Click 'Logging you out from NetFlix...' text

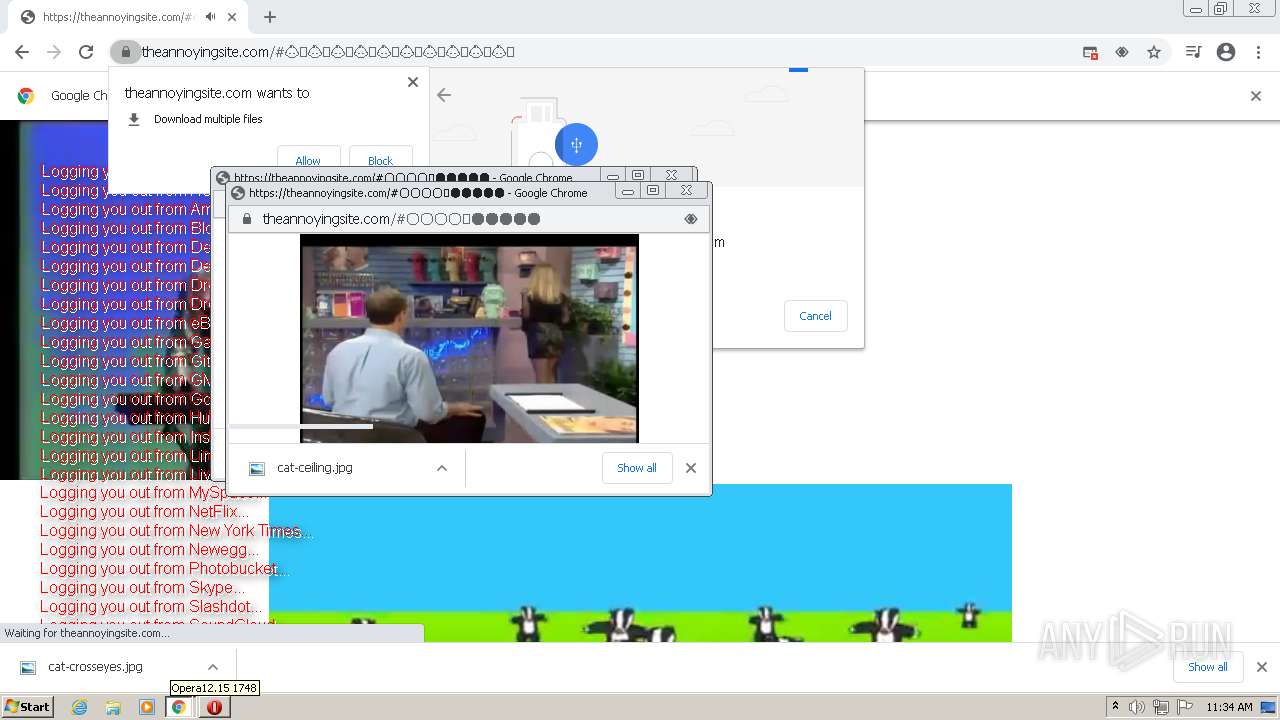pos(144,511)
